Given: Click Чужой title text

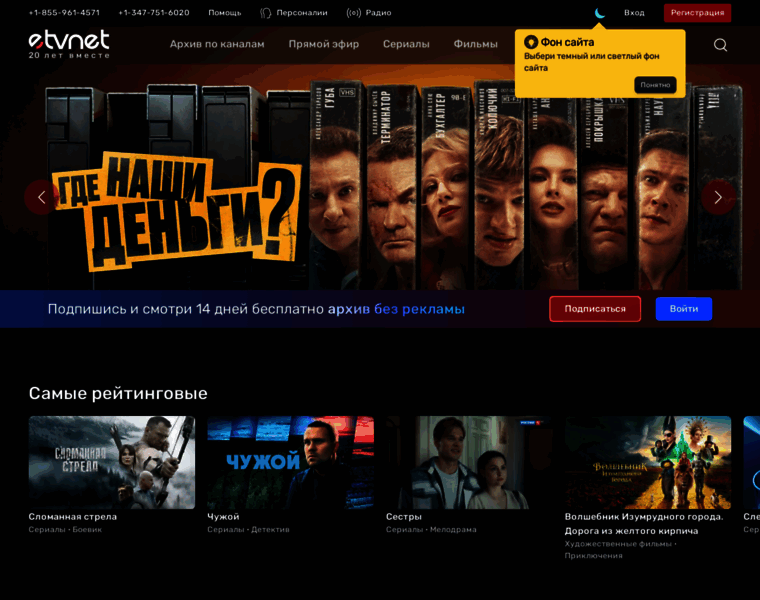Looking at the screenshot, I should (x=223, y=517).
